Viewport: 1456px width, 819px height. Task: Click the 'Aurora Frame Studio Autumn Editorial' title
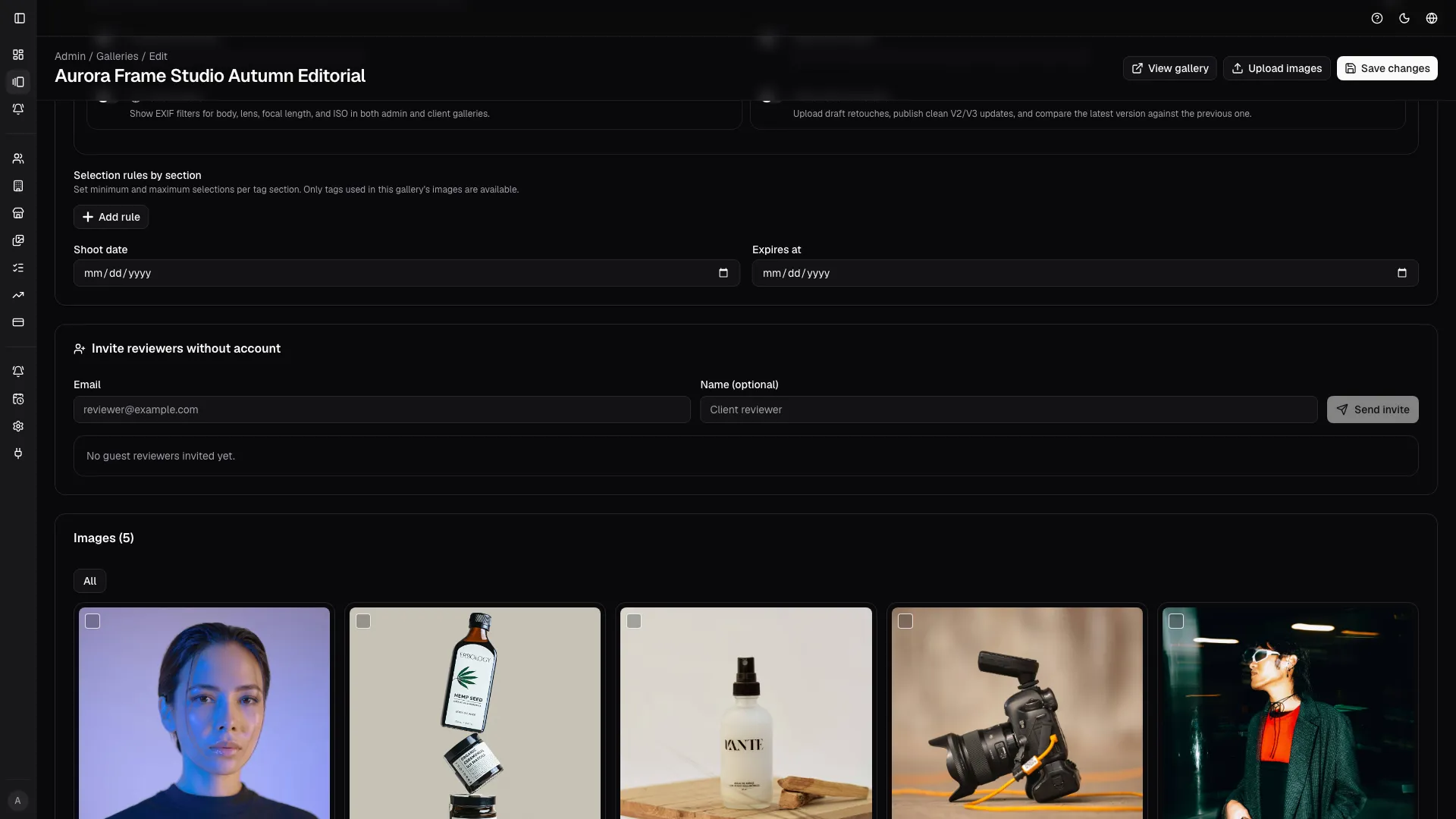pos(210,76)
